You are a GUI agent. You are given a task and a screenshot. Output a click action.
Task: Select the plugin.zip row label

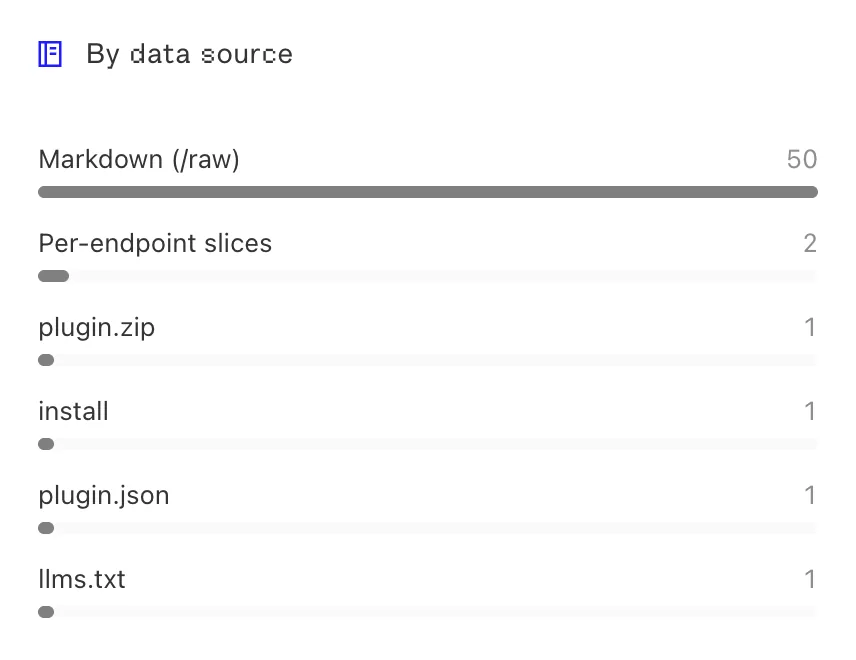pos(97,328)
